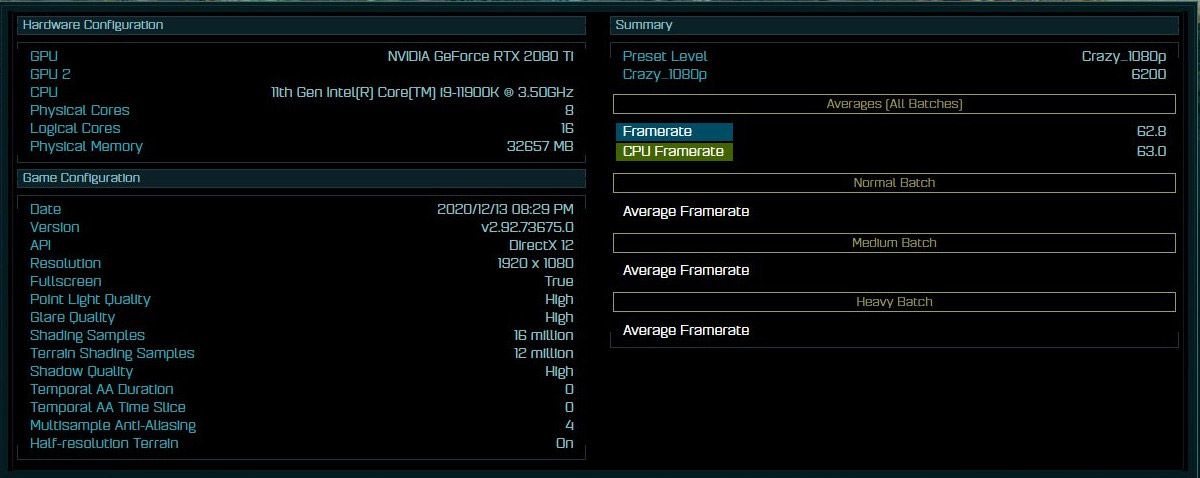Click the Multisample Anti-Aliasing value 4
The width and height of the screenshot is (1200, 478).
pyautogui.click(x=569, y=425)
